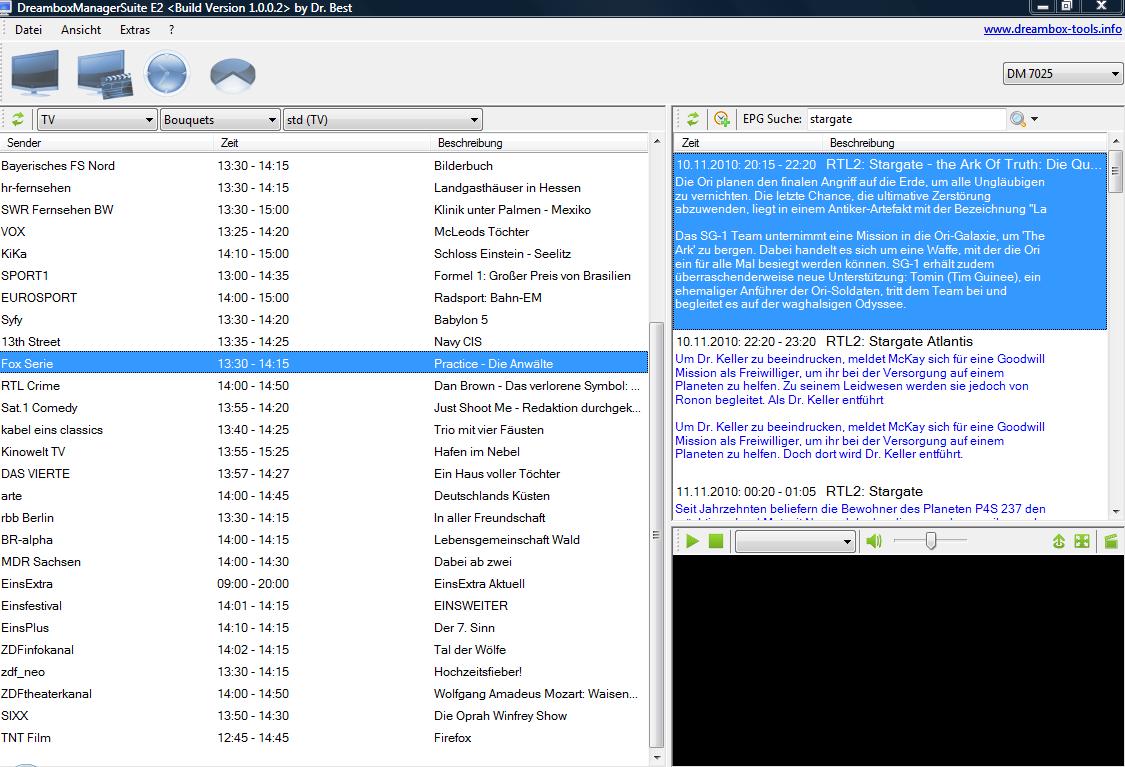Screen dimensions: 1125x767
Task: Open the TV view monitor icon
Action: coord(35,73)
